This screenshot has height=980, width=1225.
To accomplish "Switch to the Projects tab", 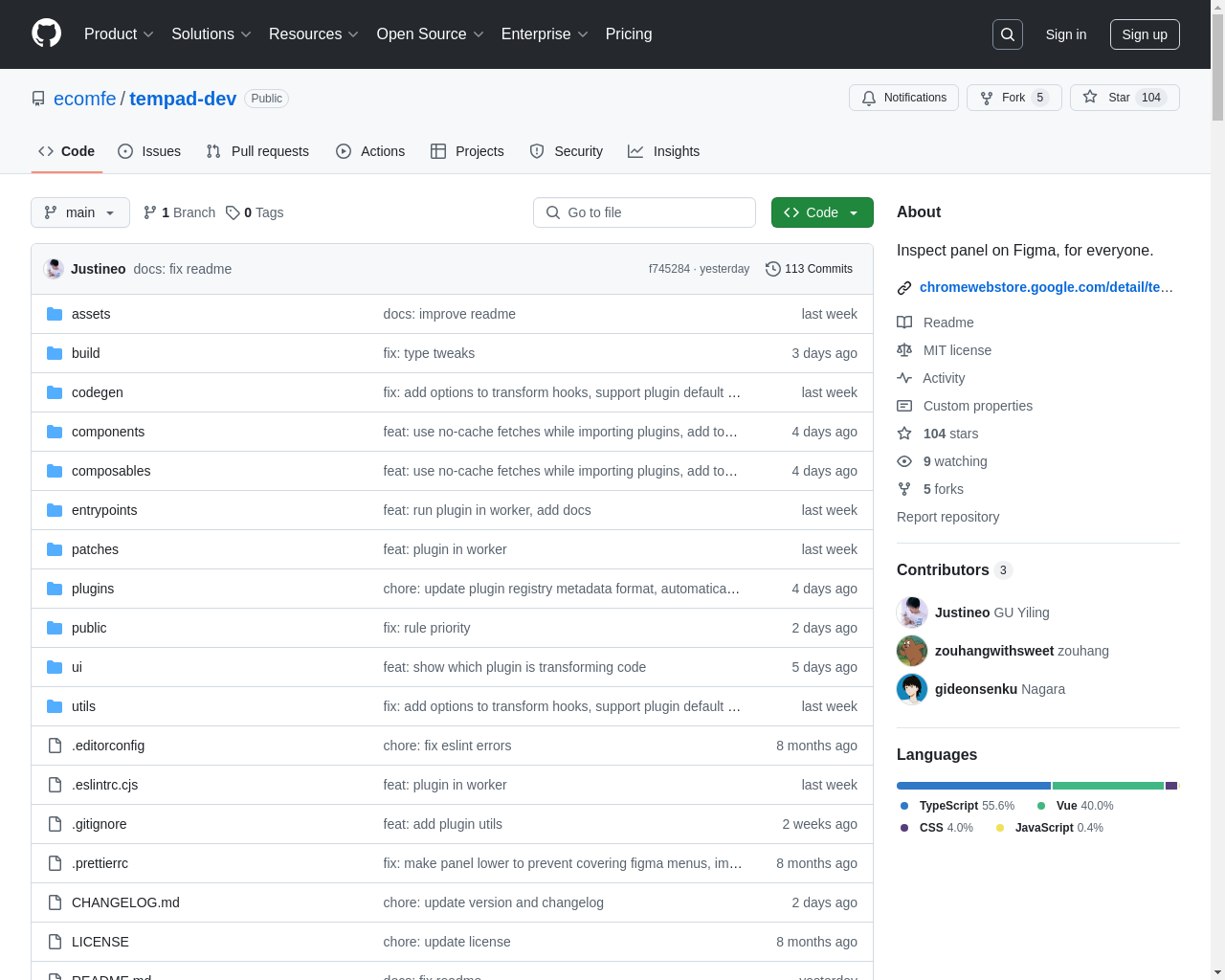I will (467, 151).
